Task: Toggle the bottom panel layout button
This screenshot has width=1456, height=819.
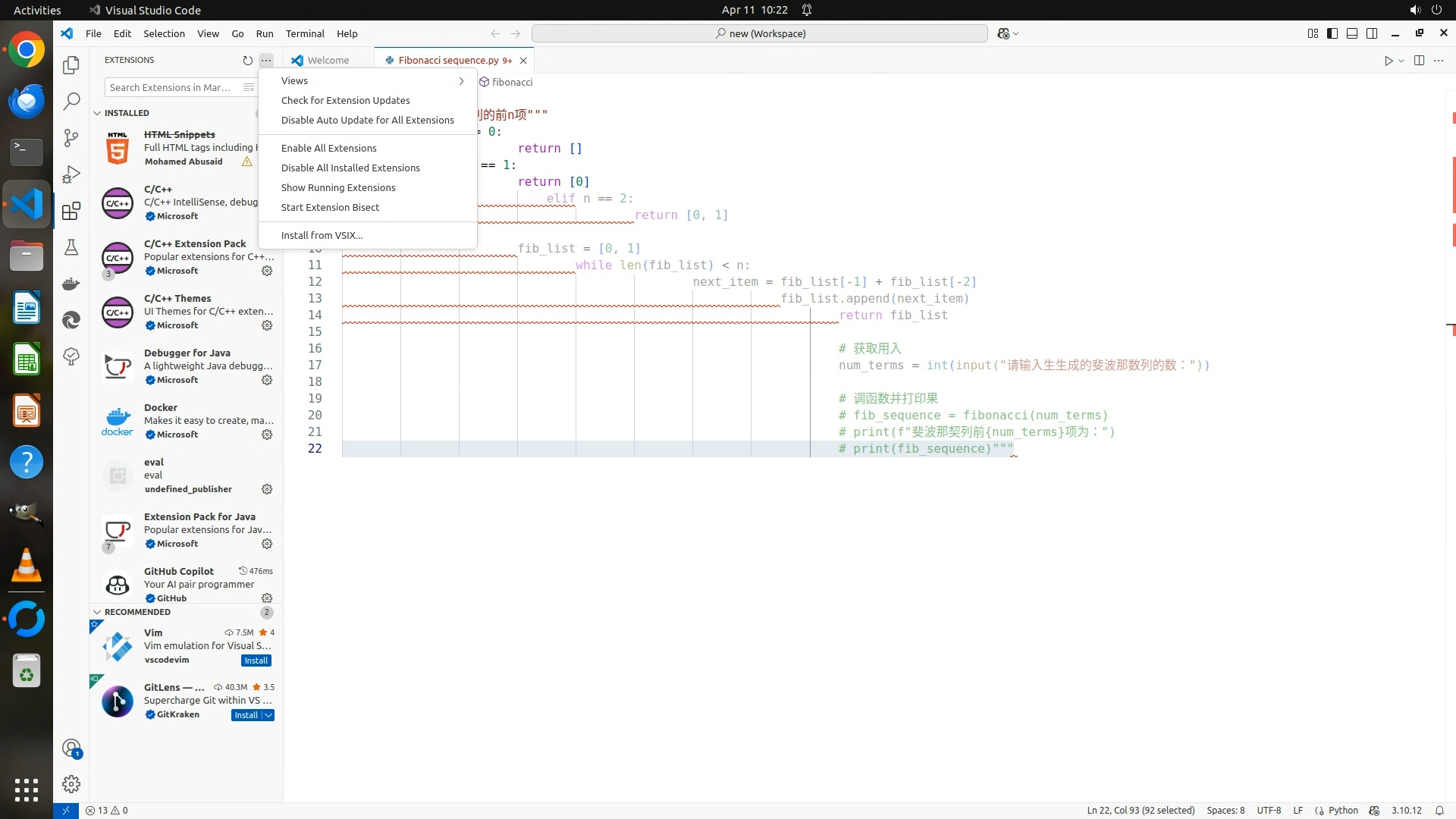Action: point(1352,33)
